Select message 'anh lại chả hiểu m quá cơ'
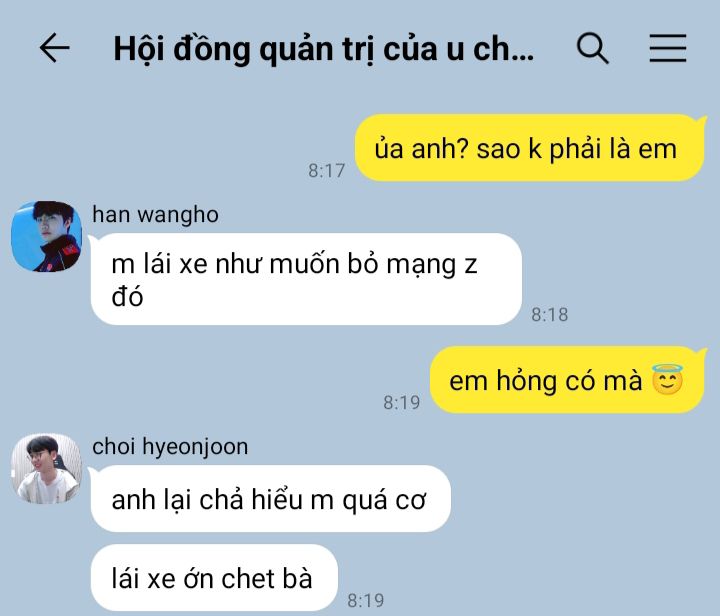The width and height of the screenshot is (720, 616). 270,499
